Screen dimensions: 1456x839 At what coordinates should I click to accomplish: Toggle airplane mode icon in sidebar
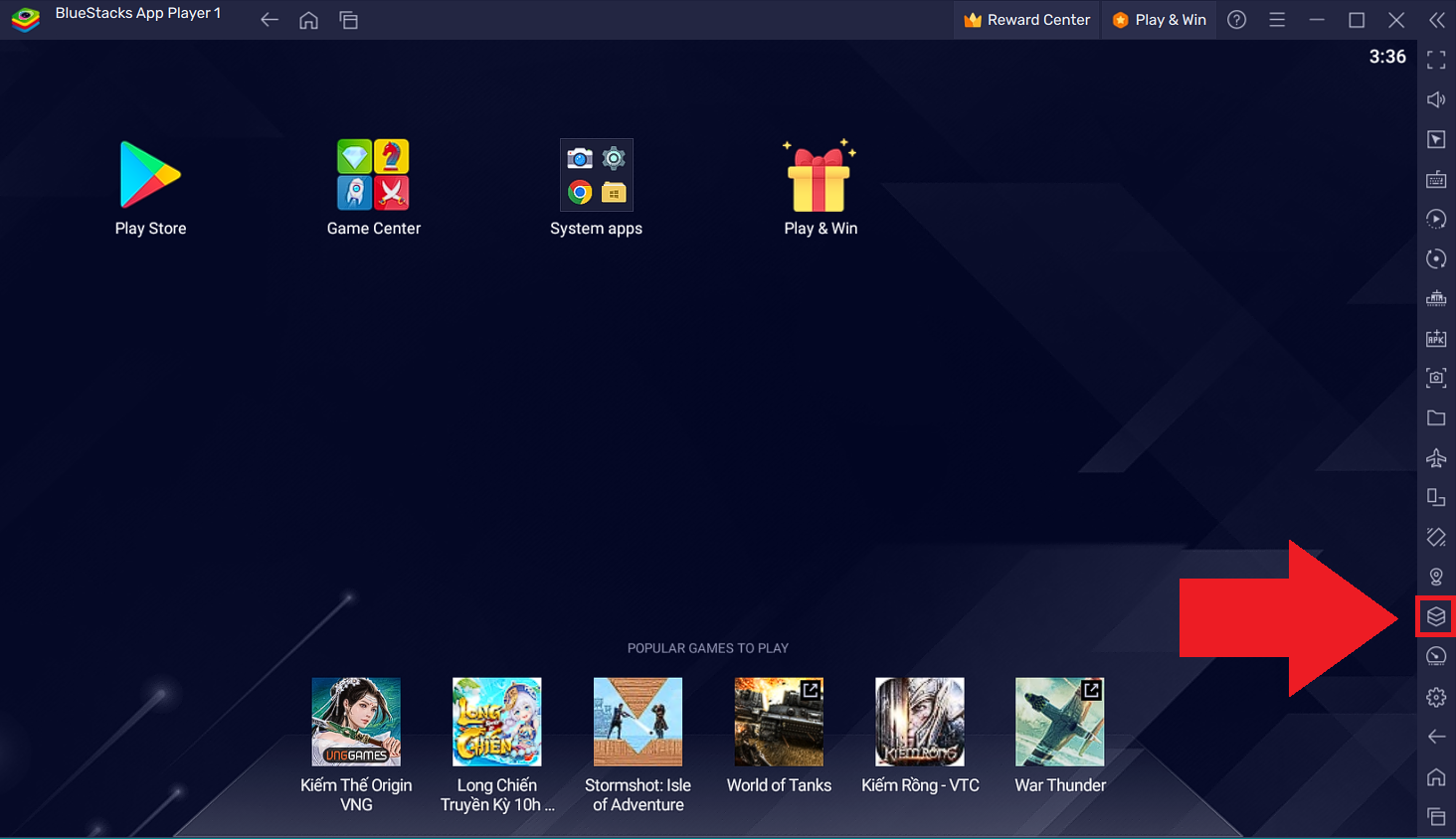pyautogui.click(x=1436, y=457)
